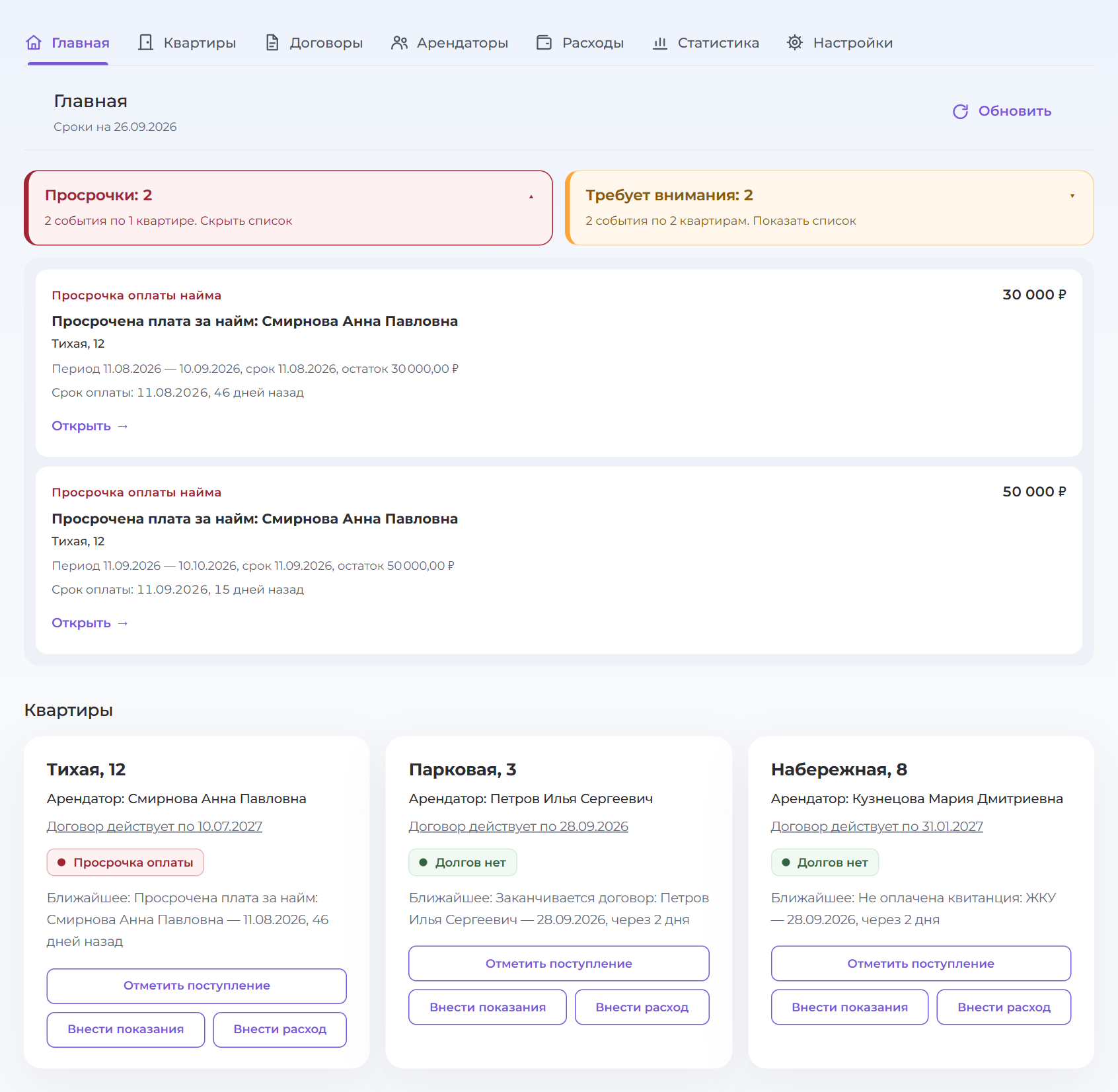This screenshot has height=1092, width=1118.
Task: Click the text Сроки на 26.09.2026
Action: coord(115,127)
